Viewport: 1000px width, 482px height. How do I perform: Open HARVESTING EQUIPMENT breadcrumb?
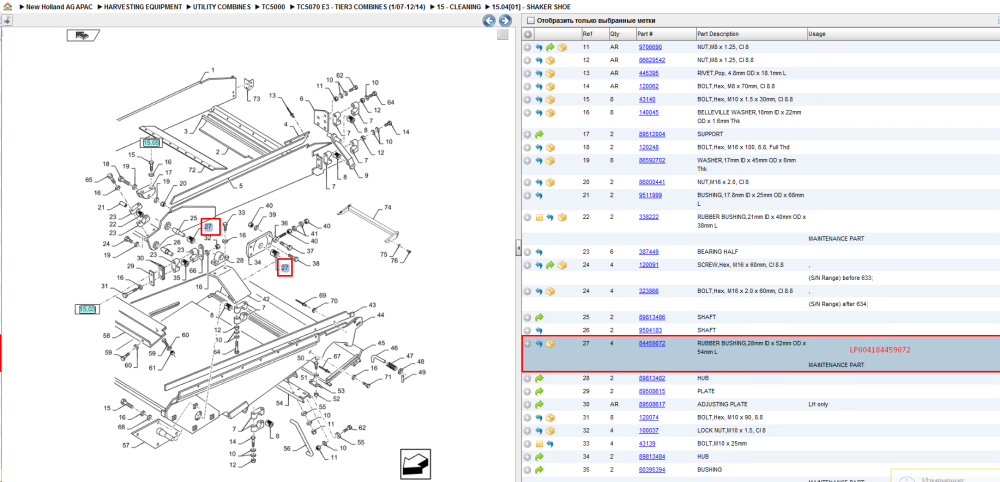(143, 6)
